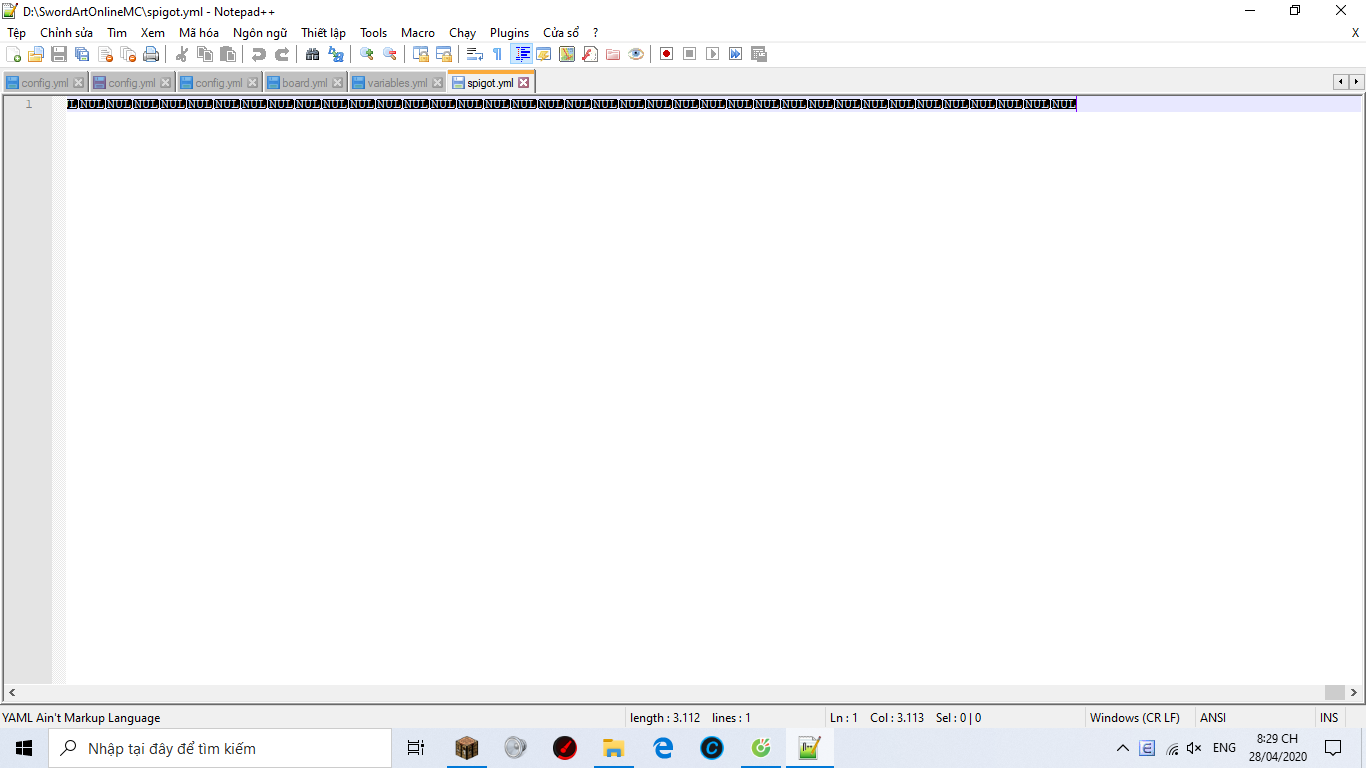Click the toolbar Close document icon
This screenshot has width=1366, height=768.
click(105, 54)
